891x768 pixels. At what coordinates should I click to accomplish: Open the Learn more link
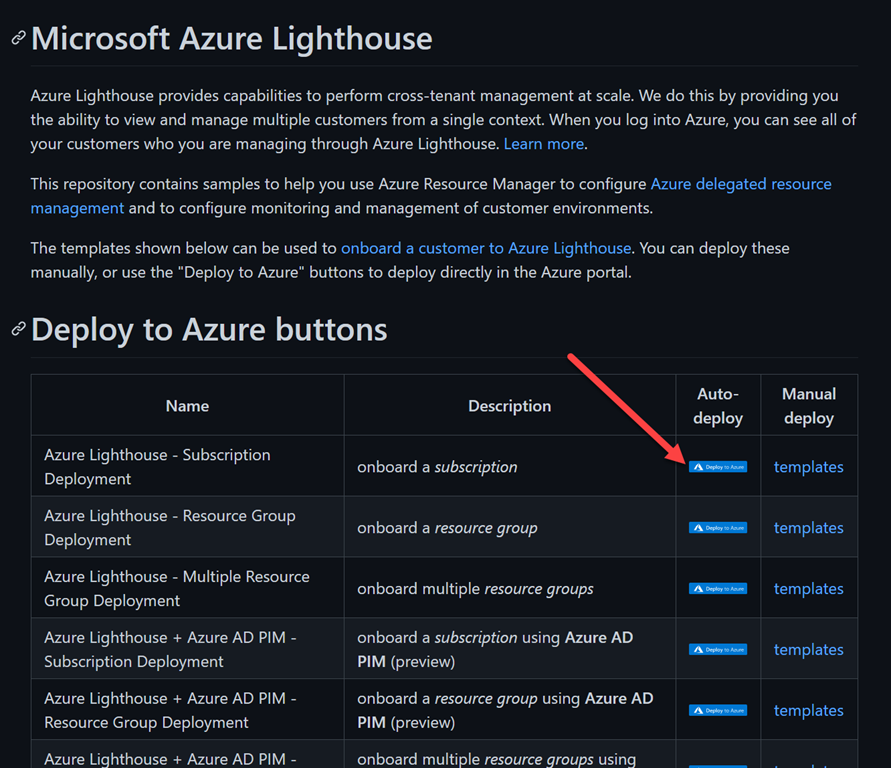pyautogui.click(x=543, y=144)
